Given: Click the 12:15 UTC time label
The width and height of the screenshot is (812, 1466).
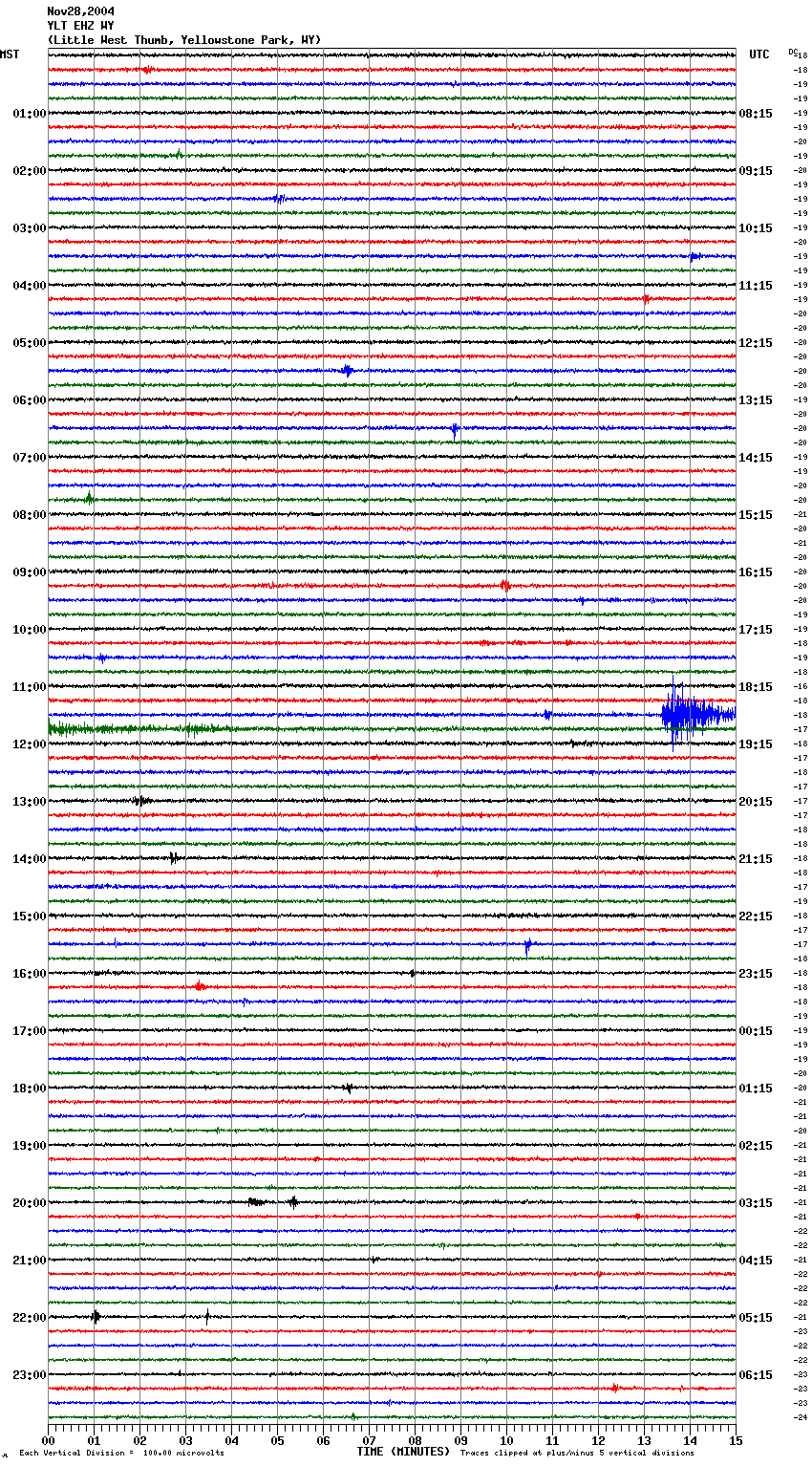Looking at the screenshot, I should point(756,343).
